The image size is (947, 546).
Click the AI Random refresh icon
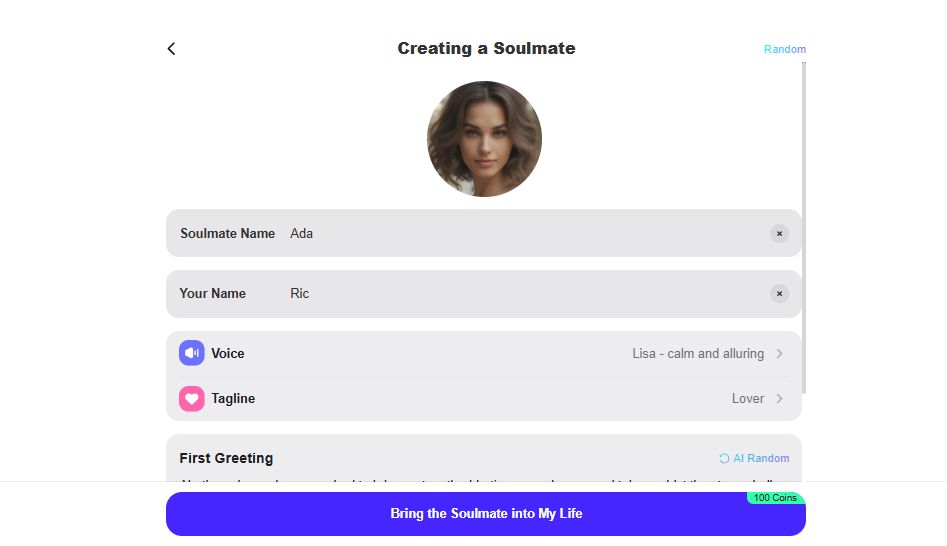point(724,459)
